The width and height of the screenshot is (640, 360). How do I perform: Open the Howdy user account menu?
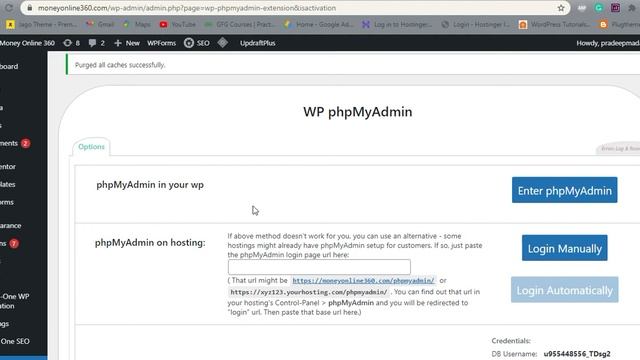(608, 43)
